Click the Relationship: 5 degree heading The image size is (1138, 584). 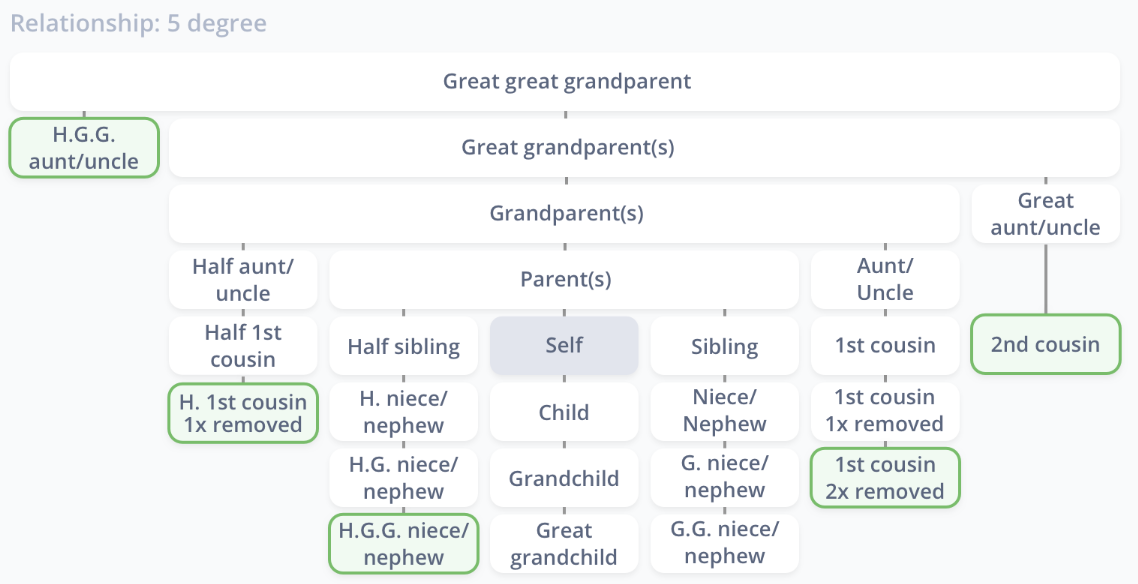pyautogui.click(x=139, y=23)
